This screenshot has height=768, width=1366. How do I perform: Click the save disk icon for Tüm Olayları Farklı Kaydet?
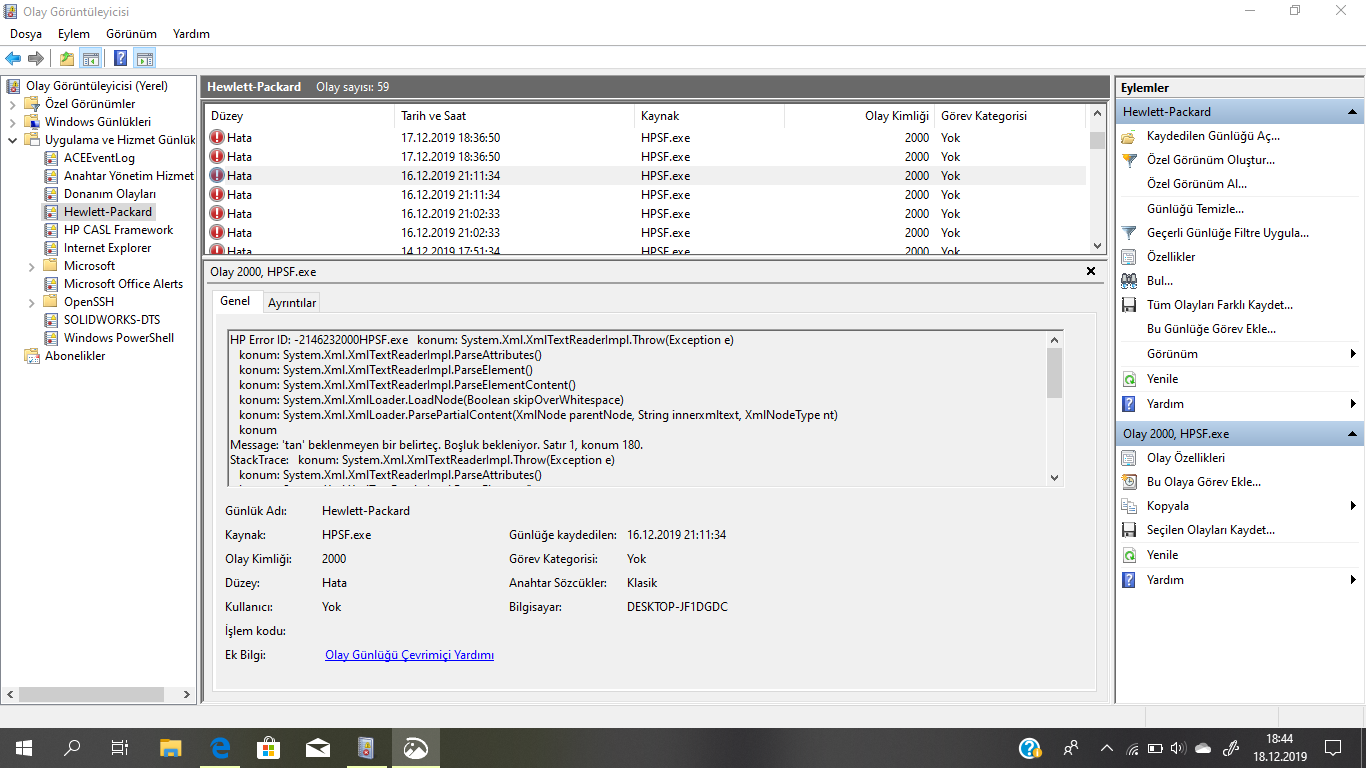point(1131,303)
